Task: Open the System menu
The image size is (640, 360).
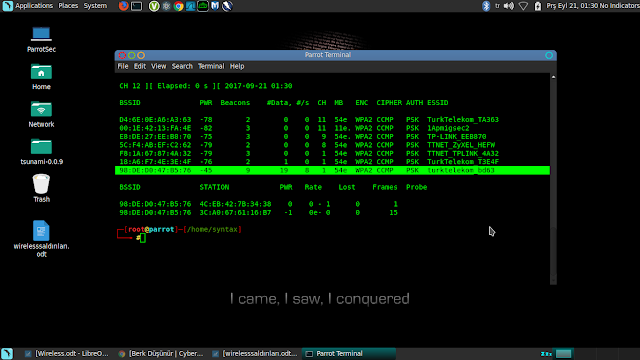Action: (95, 6)
